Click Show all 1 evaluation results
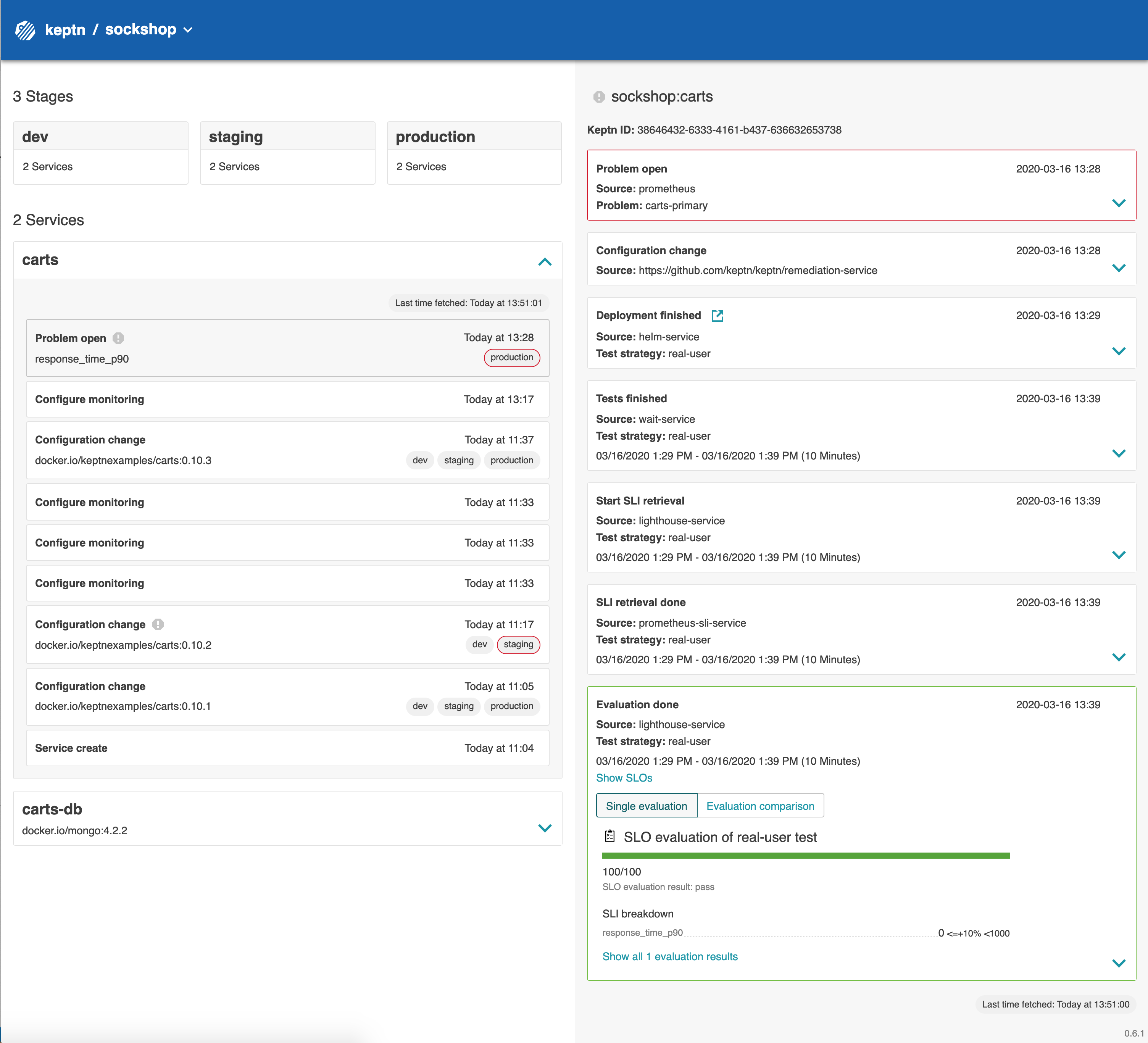 [x=670, y=956]
